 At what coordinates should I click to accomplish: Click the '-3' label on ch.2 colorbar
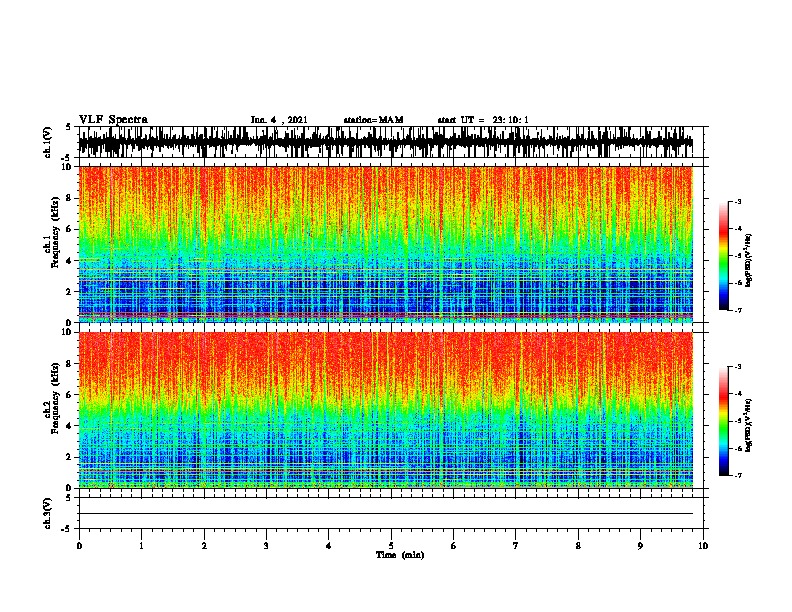(x=738, y=367)
